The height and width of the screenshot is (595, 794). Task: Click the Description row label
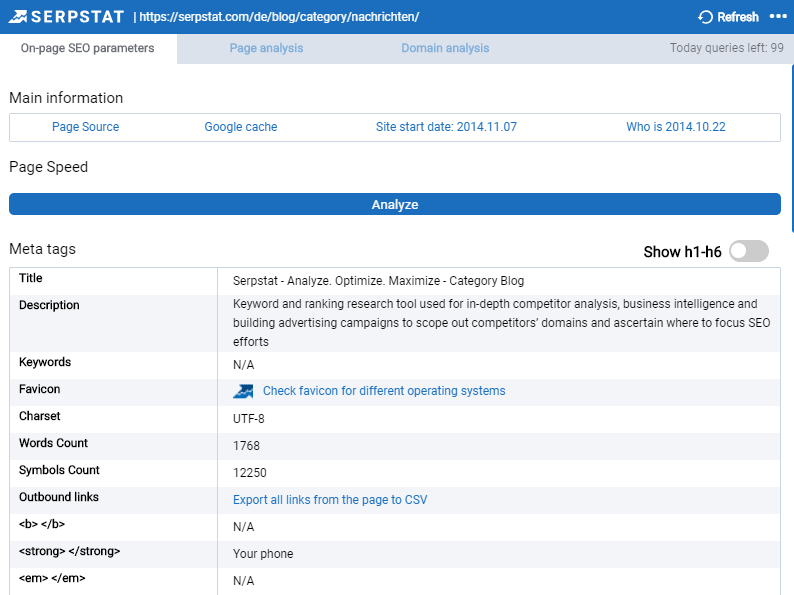pyautogui.click(x=49, y=305)
